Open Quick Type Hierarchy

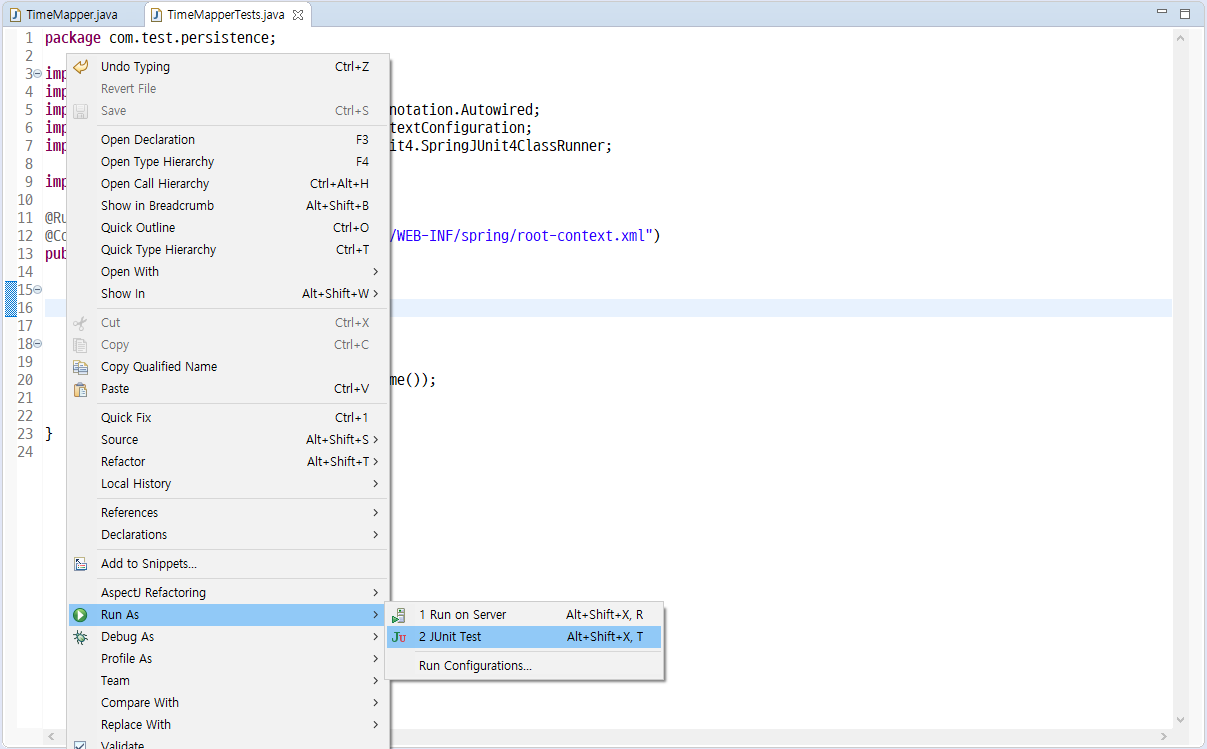click(x=228, y=250)
